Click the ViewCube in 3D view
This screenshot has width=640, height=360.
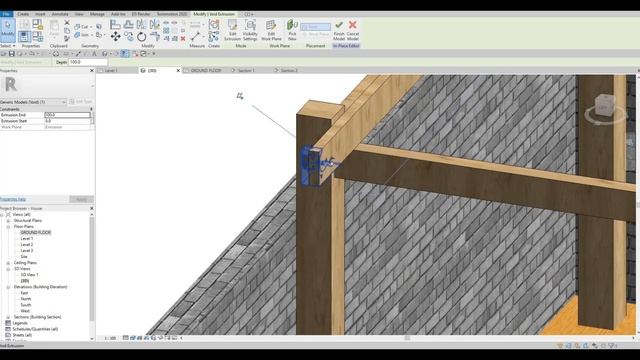tap(604, 107)
